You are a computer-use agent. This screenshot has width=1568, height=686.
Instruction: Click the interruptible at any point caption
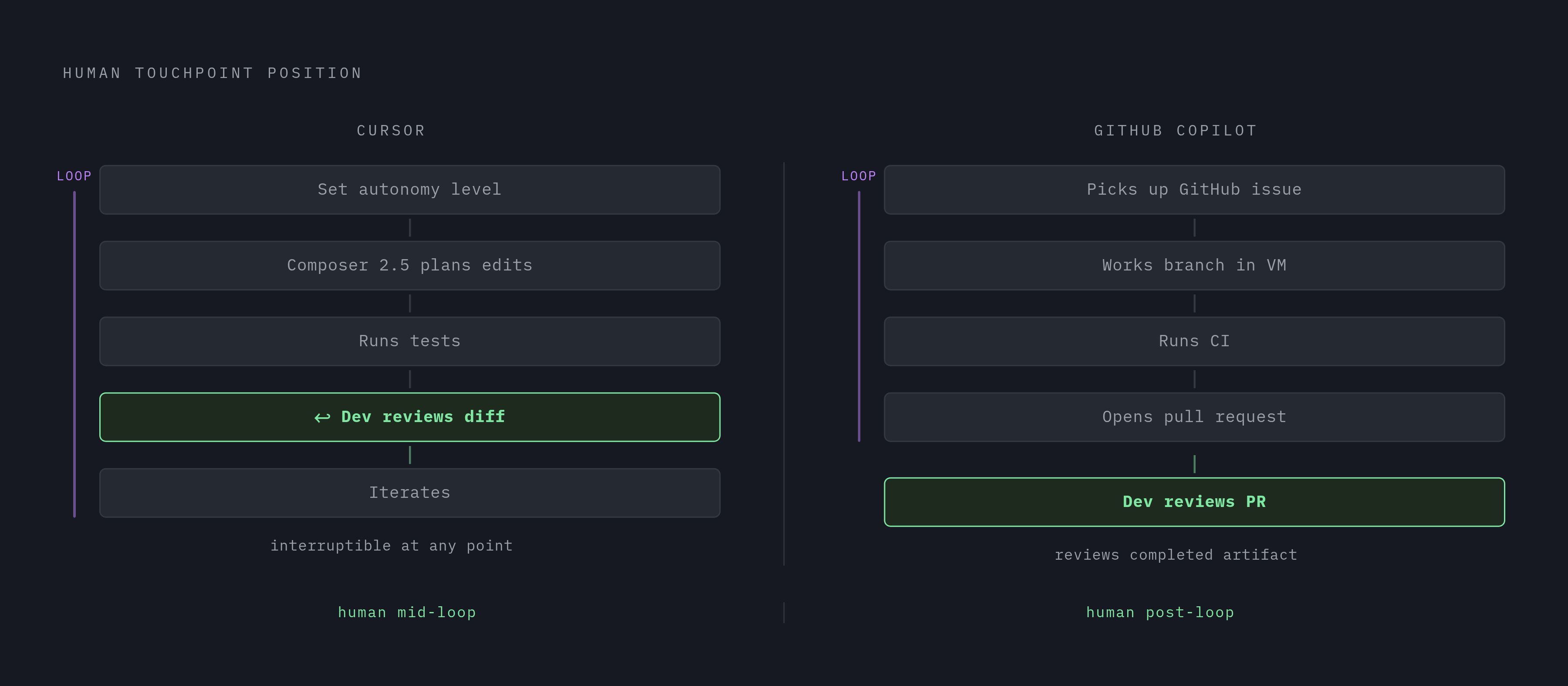(x=392, y=545)
